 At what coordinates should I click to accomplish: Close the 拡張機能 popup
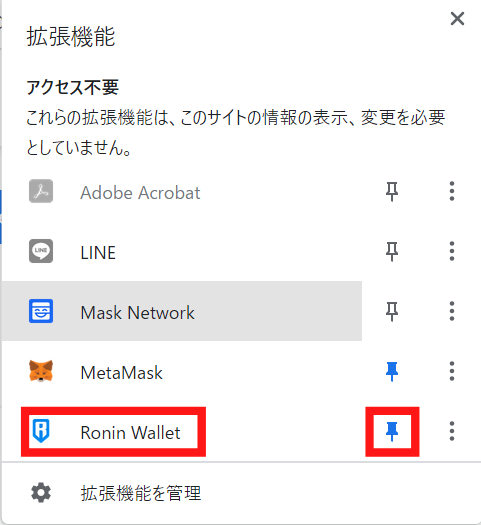coord(457,18)
